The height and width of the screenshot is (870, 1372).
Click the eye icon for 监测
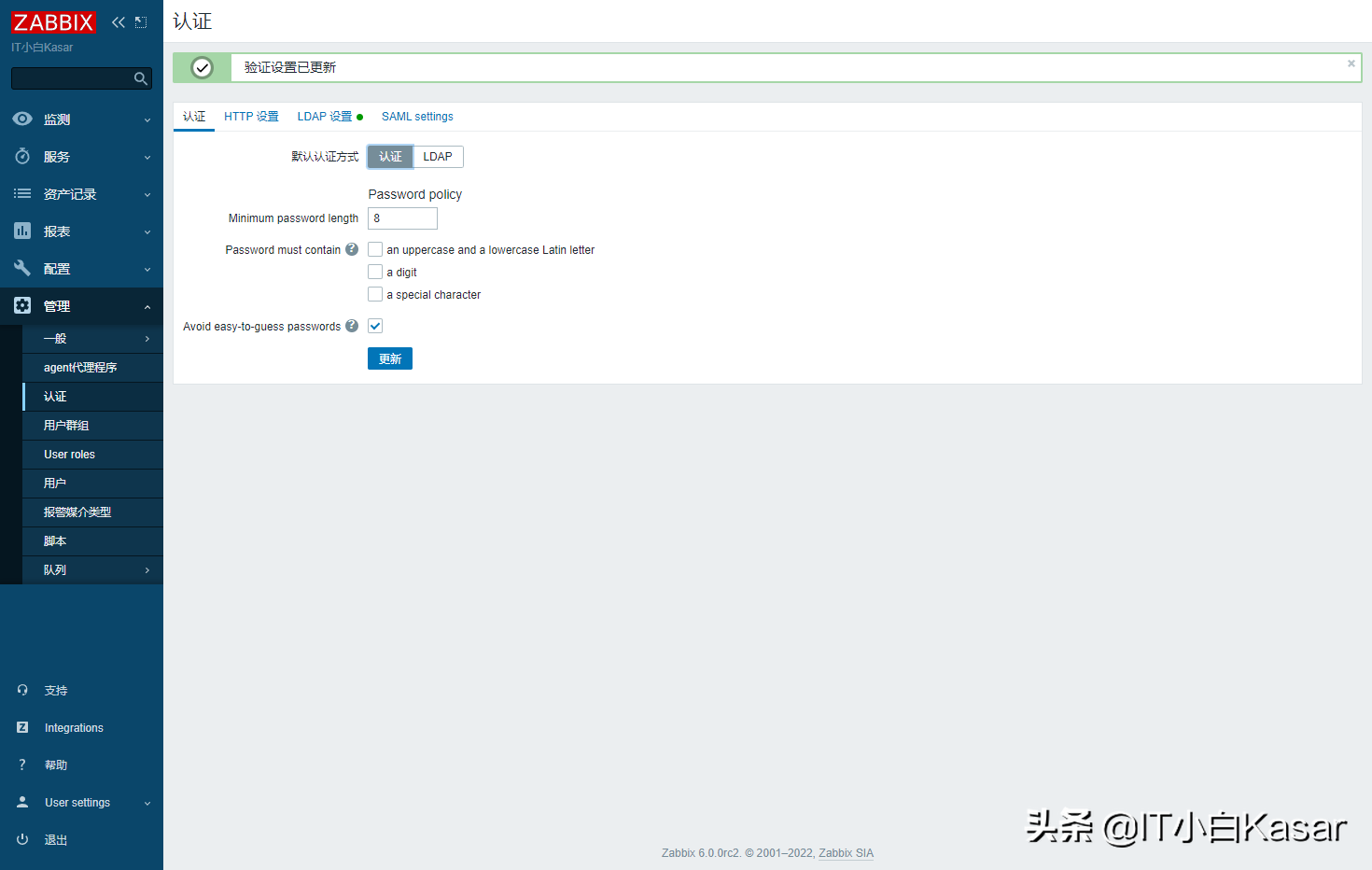(22, 119)
